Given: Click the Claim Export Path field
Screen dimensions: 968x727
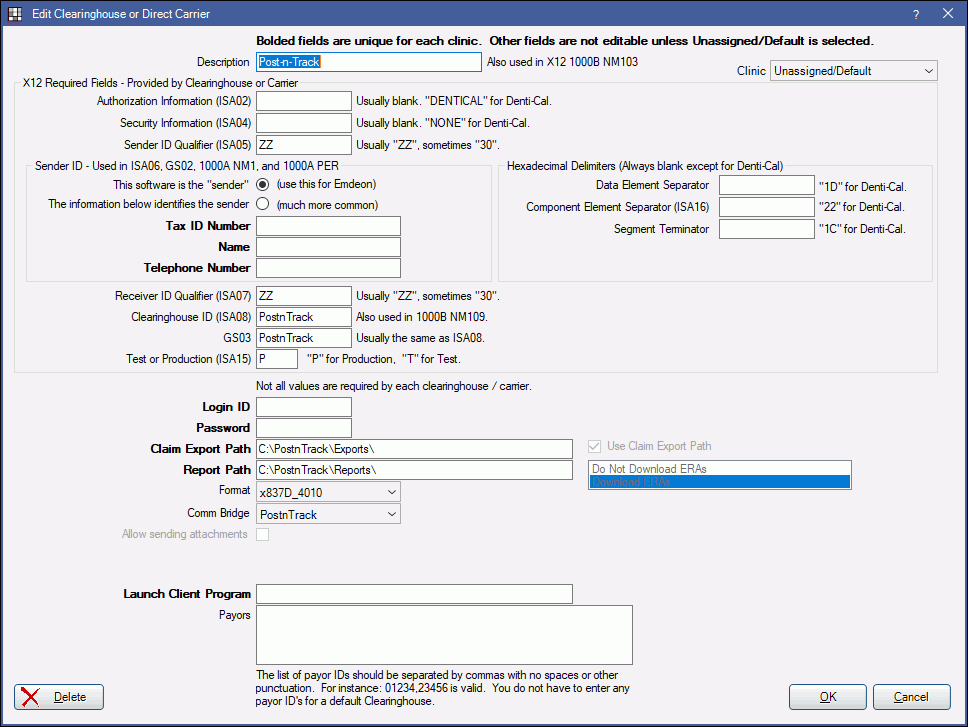Looking at the screenshot, I should (x=414, y=449).
